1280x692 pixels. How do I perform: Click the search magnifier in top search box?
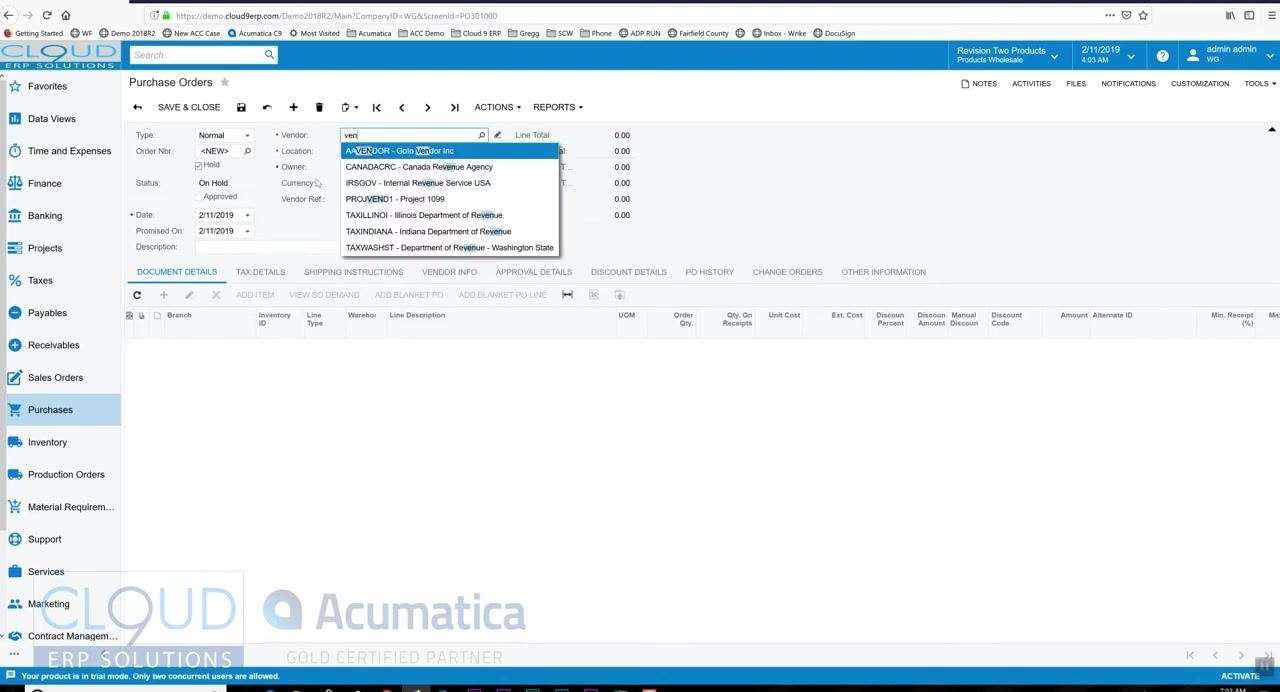coord(270,55)
